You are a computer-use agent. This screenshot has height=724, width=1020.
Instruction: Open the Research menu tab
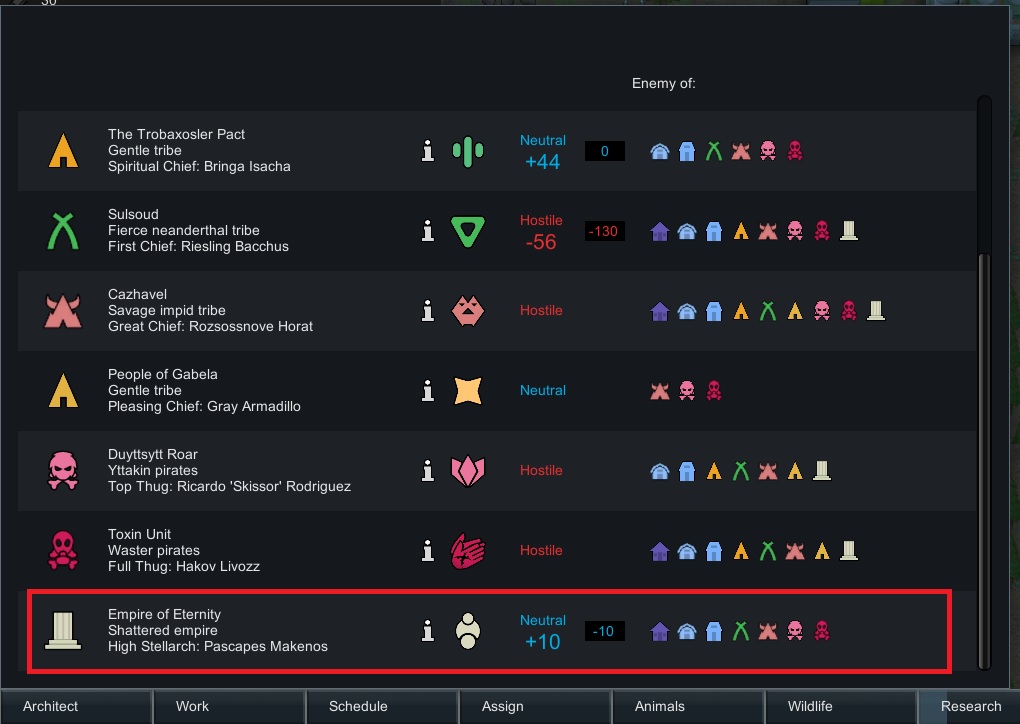[969, 706]
